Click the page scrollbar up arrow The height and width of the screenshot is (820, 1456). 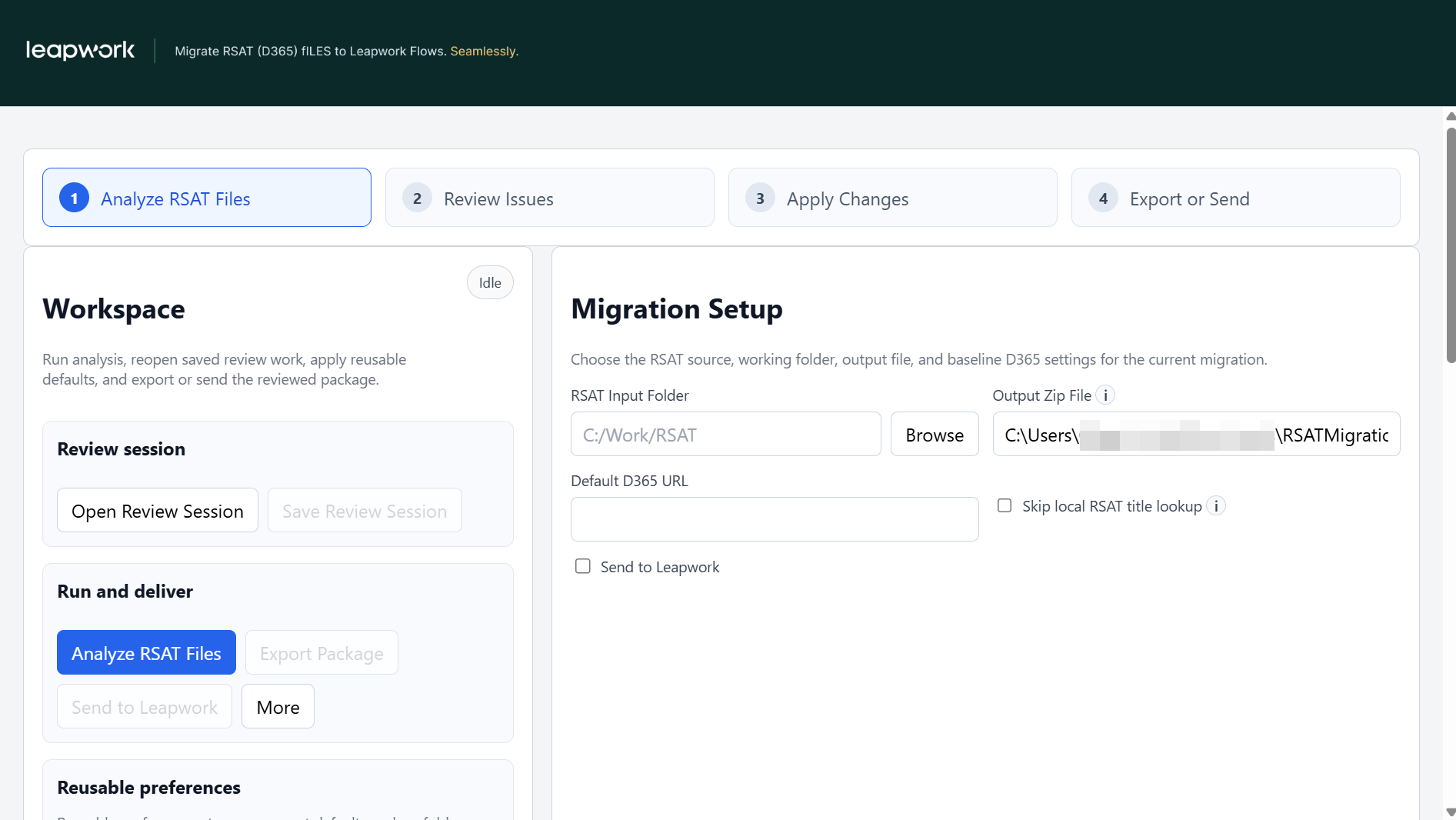click(x=1451, y=116)
